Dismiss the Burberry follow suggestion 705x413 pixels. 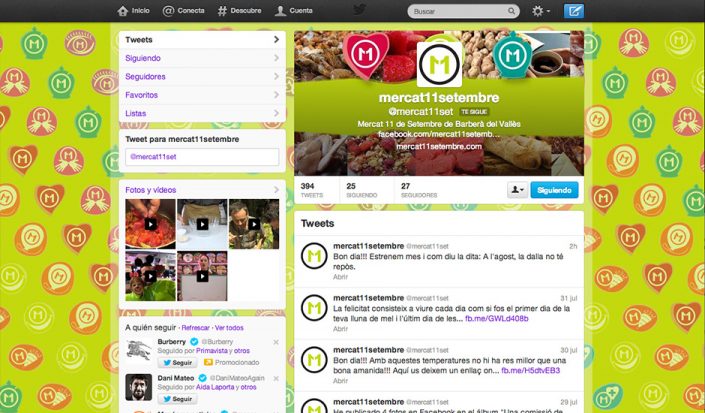coord(276,342)
